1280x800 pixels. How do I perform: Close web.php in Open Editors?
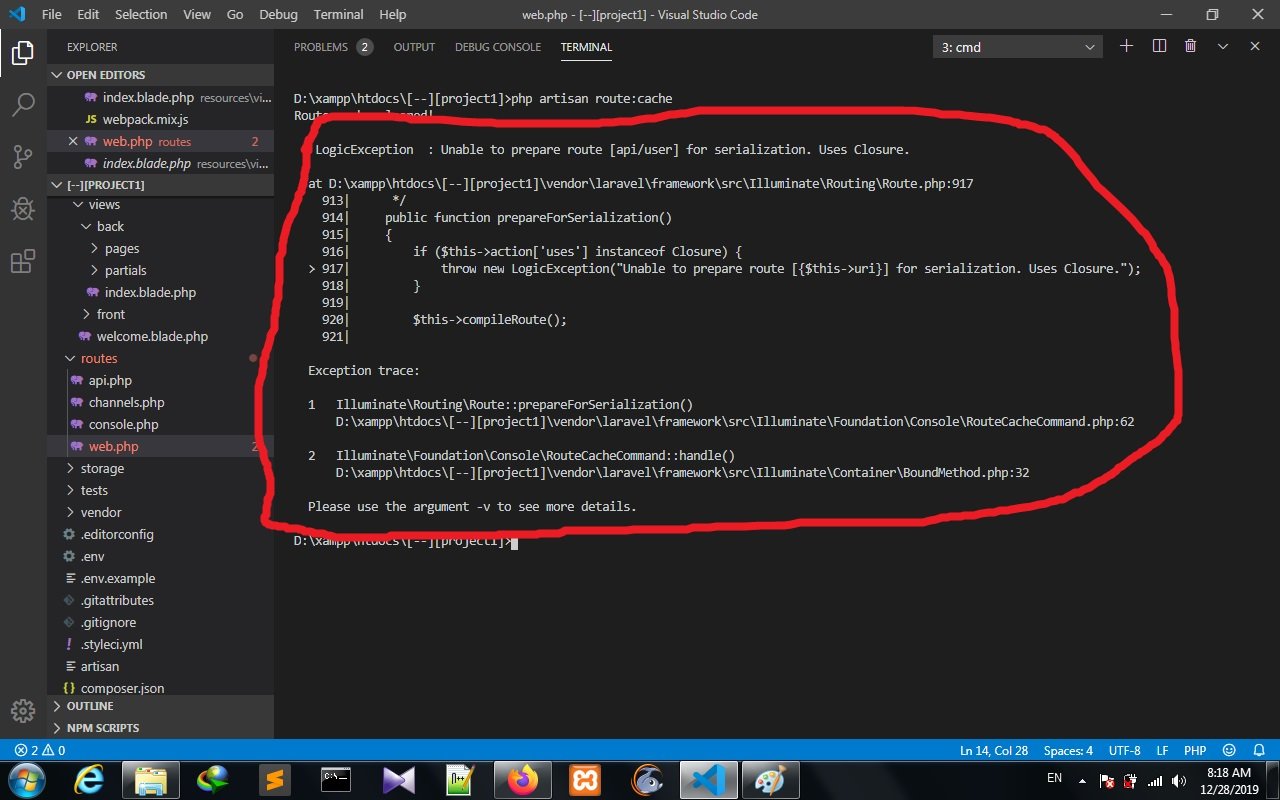point(72,141)
